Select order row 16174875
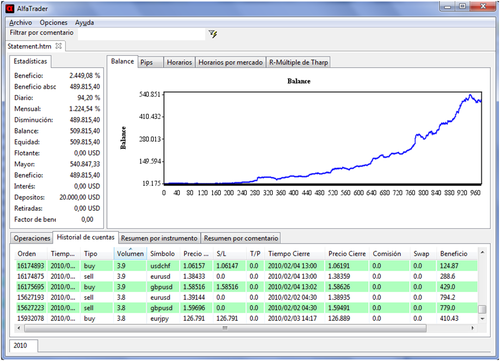Viewport: 500px width, 361px height. tap(246, 276)
